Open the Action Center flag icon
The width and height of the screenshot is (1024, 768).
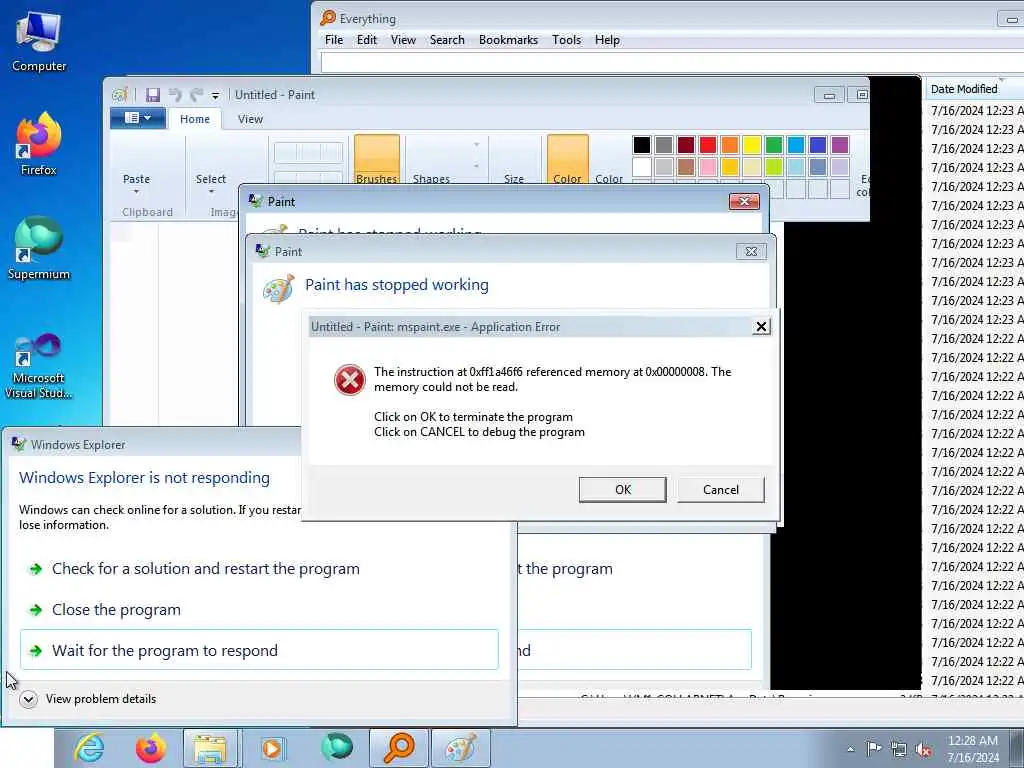[x=874, y=748]
